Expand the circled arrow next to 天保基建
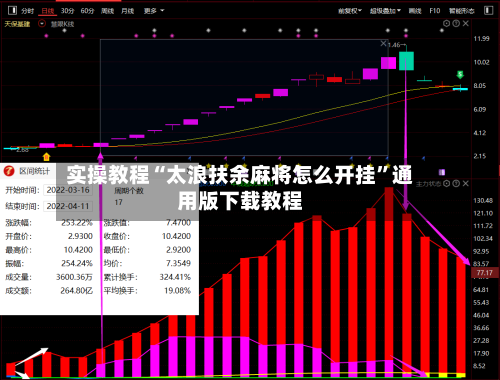This screenshot has height=380, width=500. tap(42, 24)
